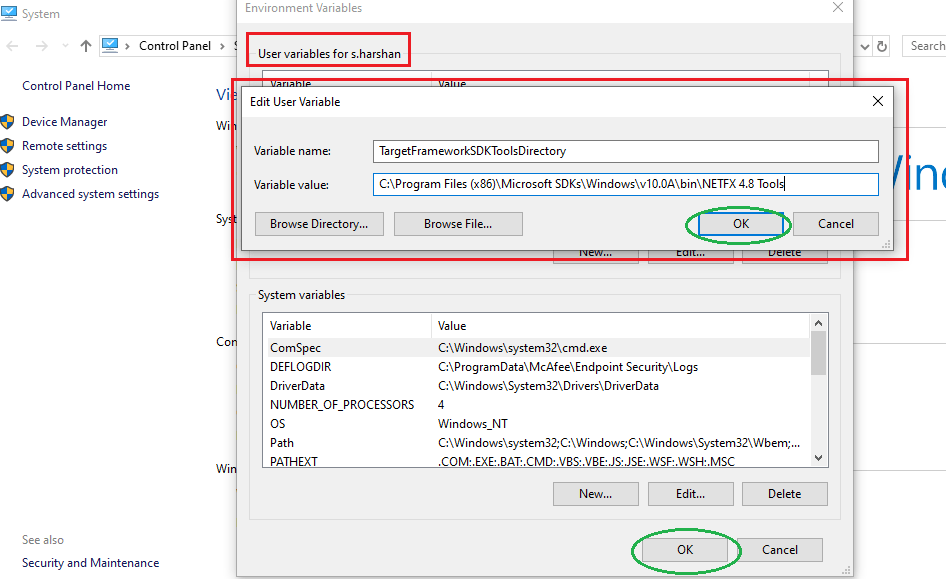Click New under System variables
Image resolution: width=946 pixels, height=579 pixels.
595,493
